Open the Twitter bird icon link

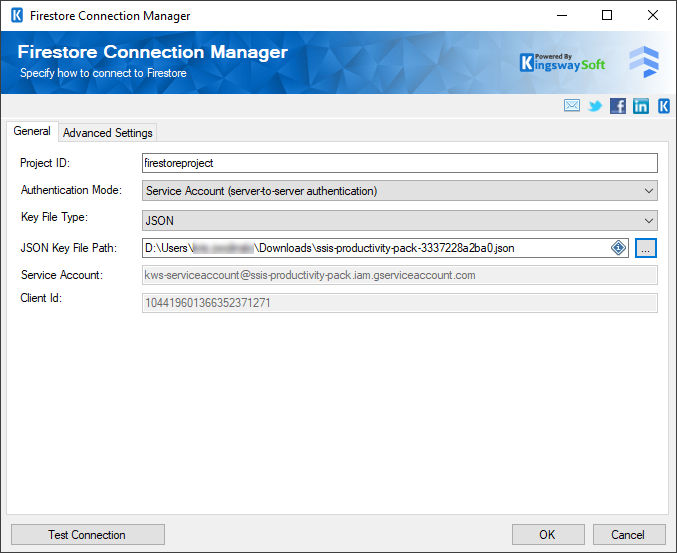coord(595,106)
